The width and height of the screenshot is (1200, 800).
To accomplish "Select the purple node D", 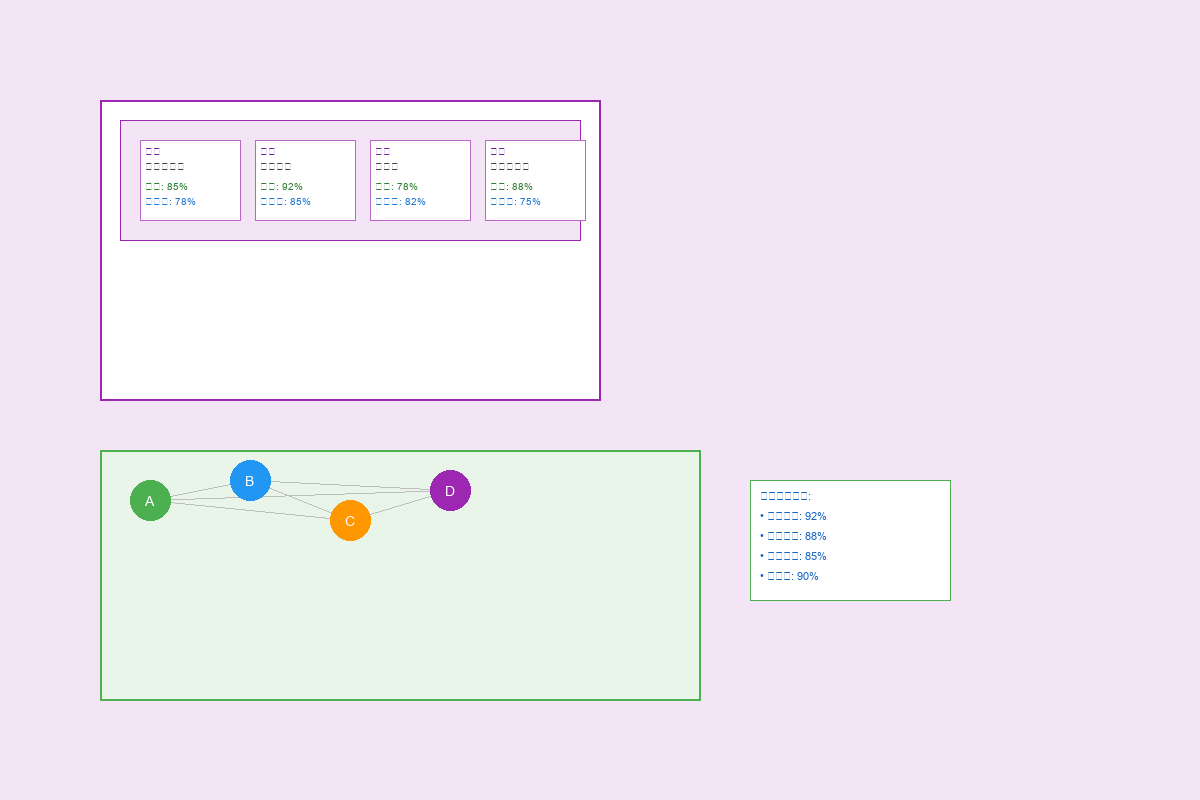I will pyautogui.click(x=450, y=491).
